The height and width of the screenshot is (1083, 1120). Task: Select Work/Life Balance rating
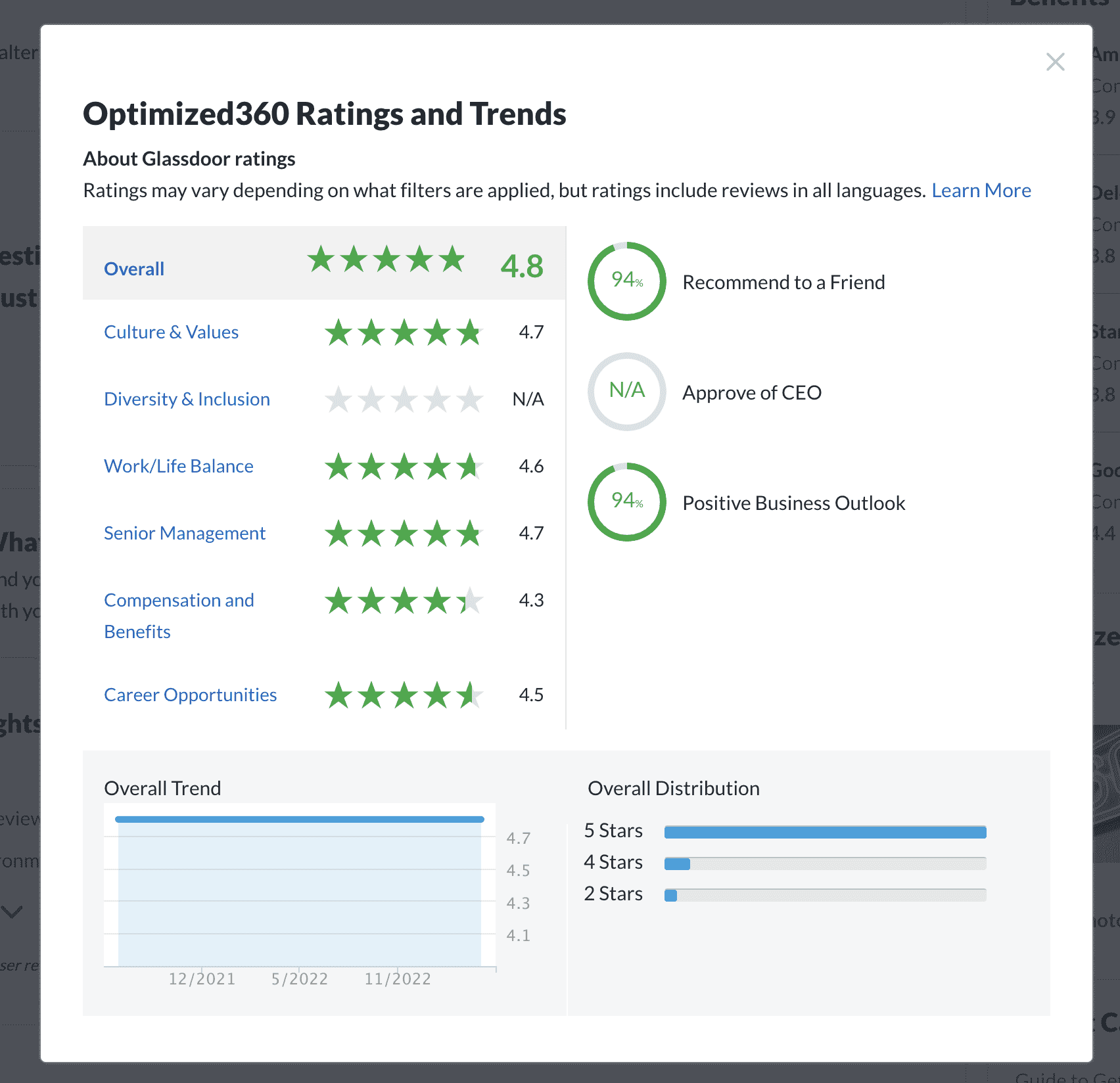point(178,466)
